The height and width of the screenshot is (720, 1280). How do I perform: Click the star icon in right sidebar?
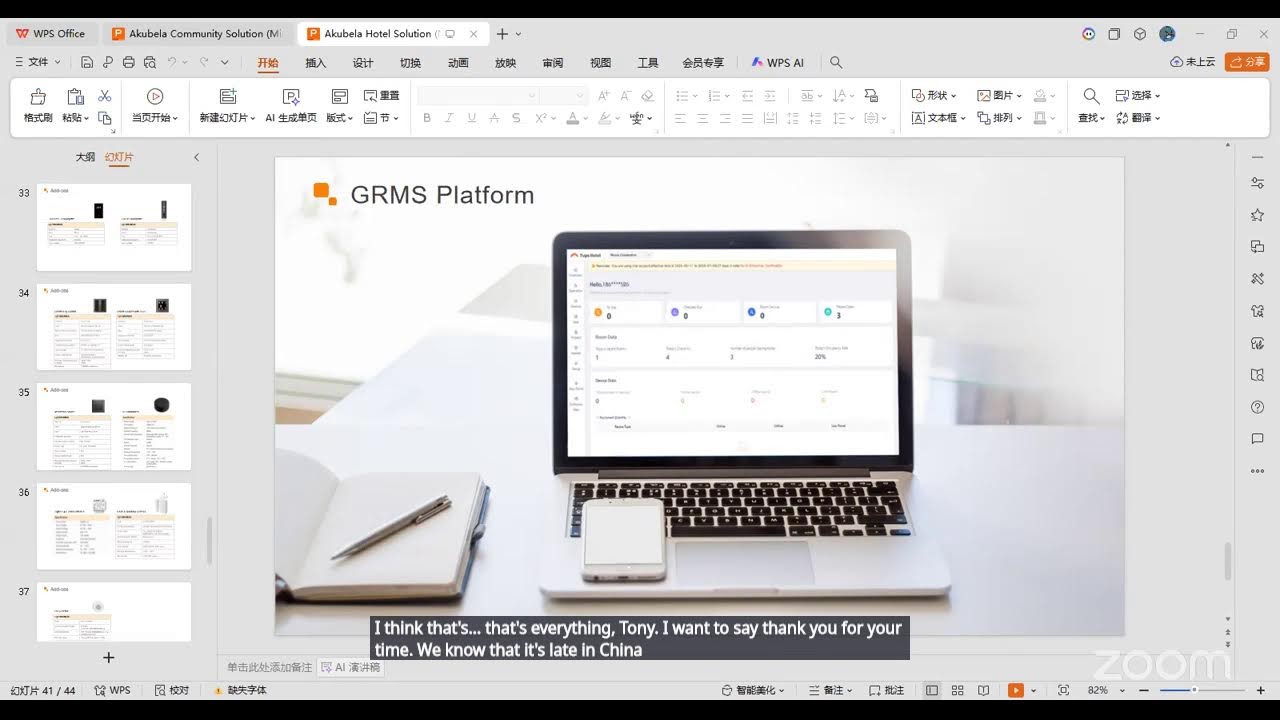(x=1257, y=215)
